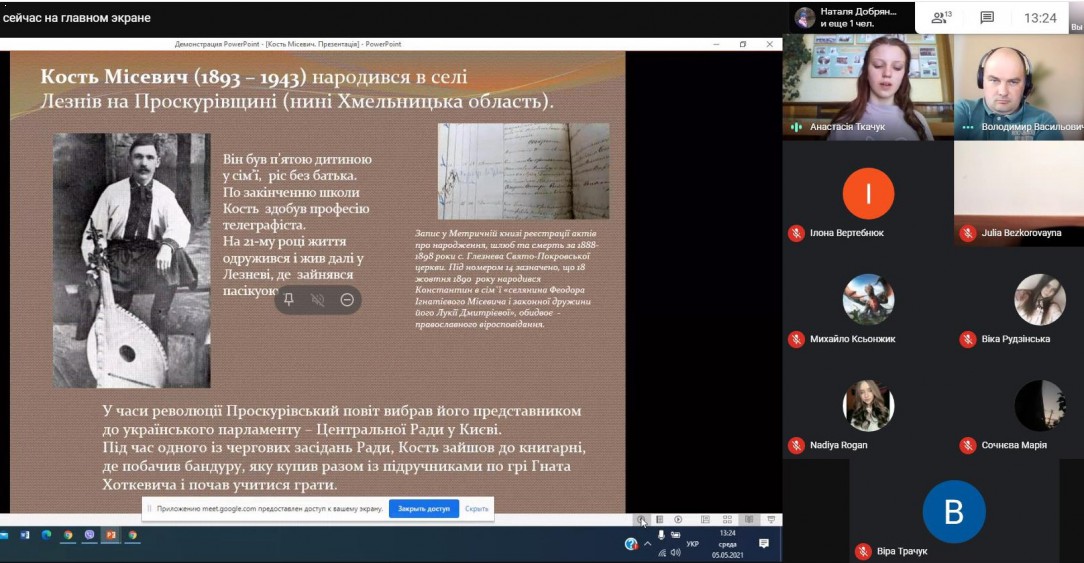This screenshot has height=563, width=1084.
Task: Click the red muted mic icon by Михайло Ксьонжик
Action: coord(796,339)
